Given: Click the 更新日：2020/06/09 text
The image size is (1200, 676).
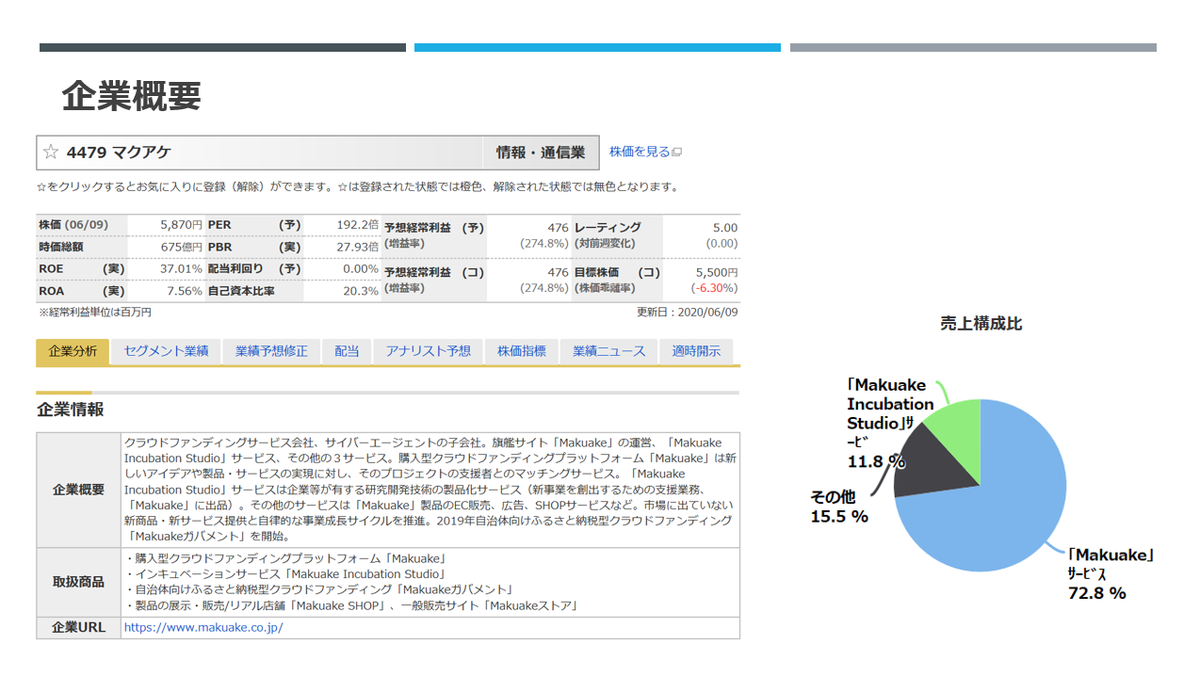Looking at the screenshot, I should (x=687, y=312).
